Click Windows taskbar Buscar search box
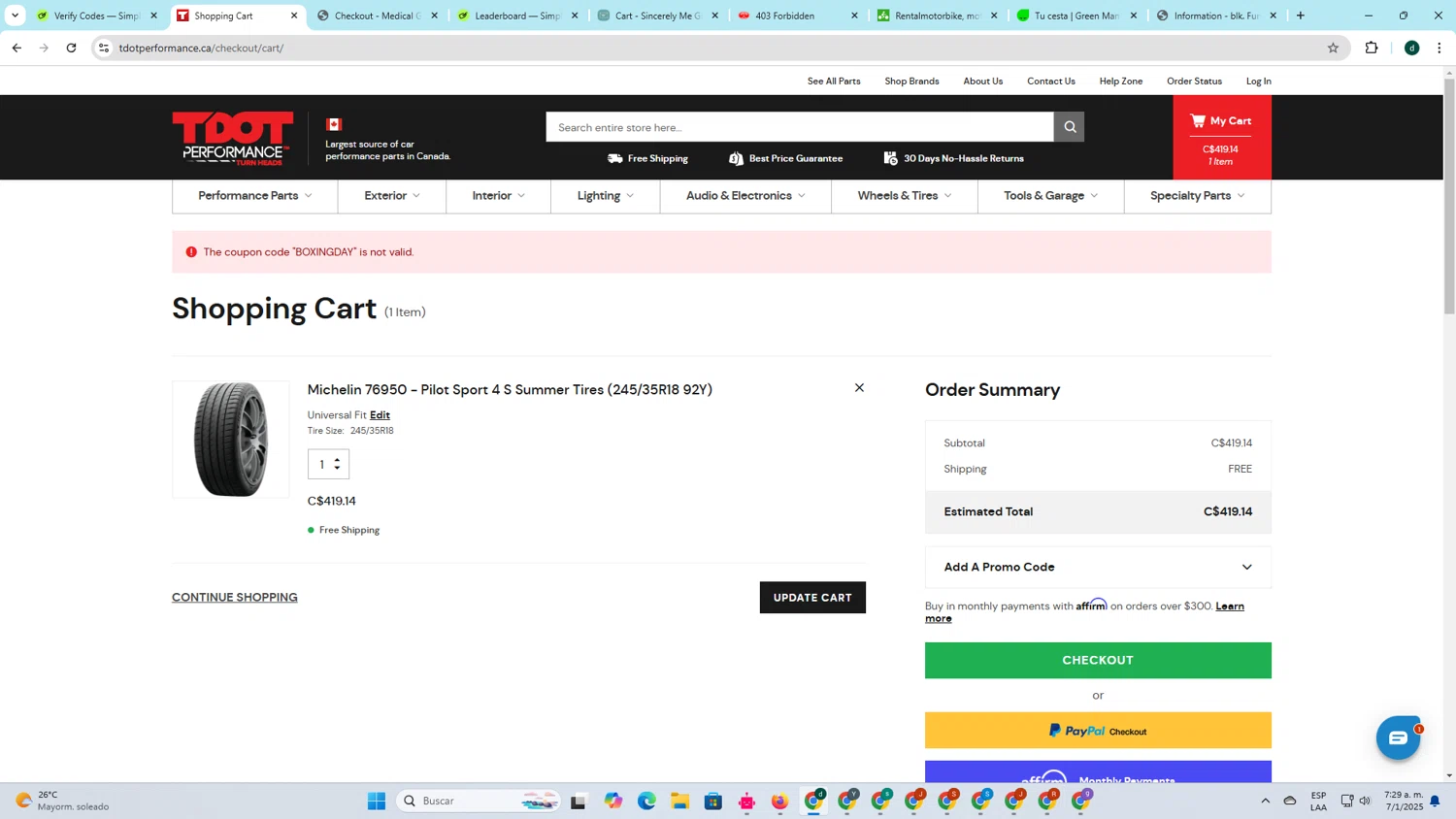Image resolution: width=1456 pixels, height=819 pixels. [479, 801]
